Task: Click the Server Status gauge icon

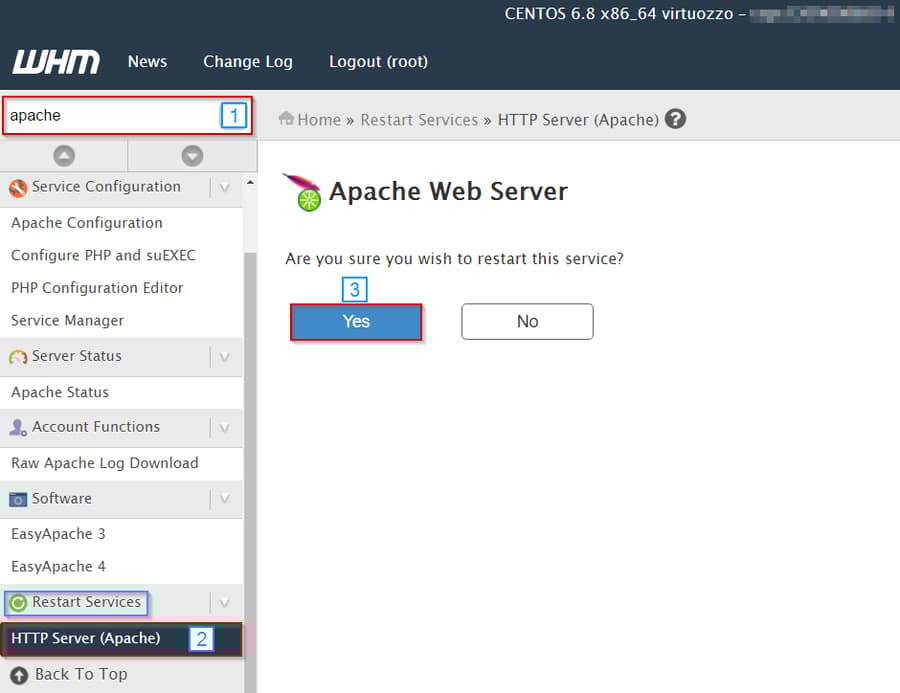Action: (x=18, y=356)
